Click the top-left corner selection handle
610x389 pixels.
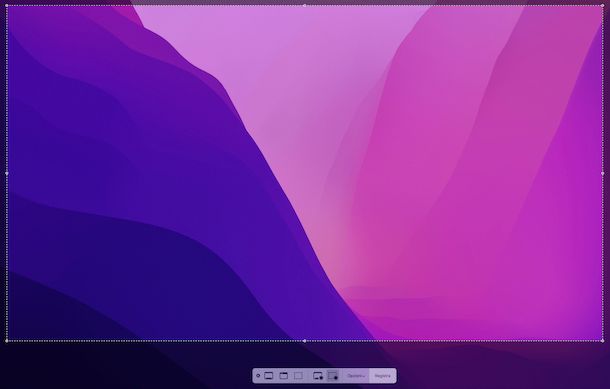7,6
